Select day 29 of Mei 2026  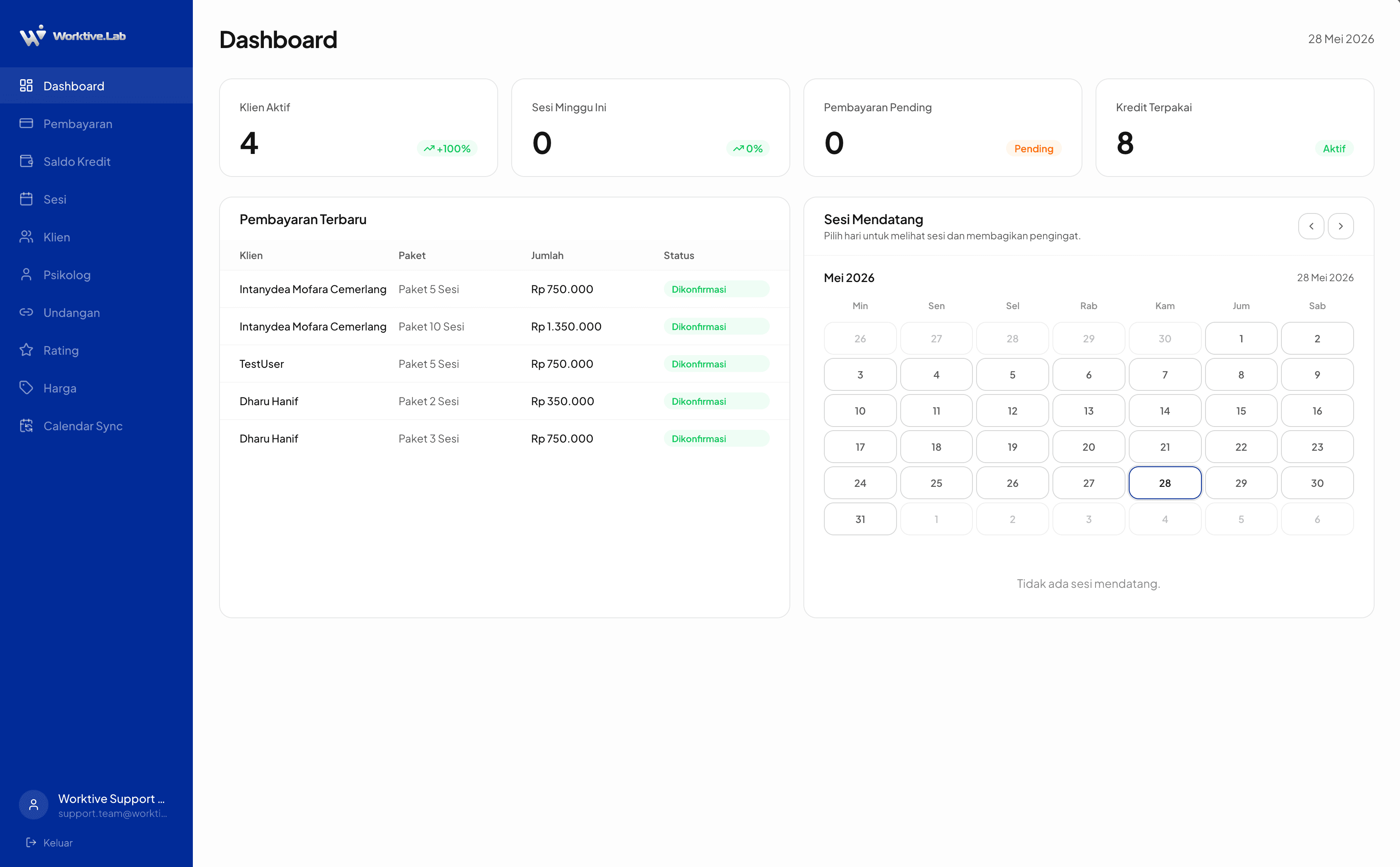1241,483
